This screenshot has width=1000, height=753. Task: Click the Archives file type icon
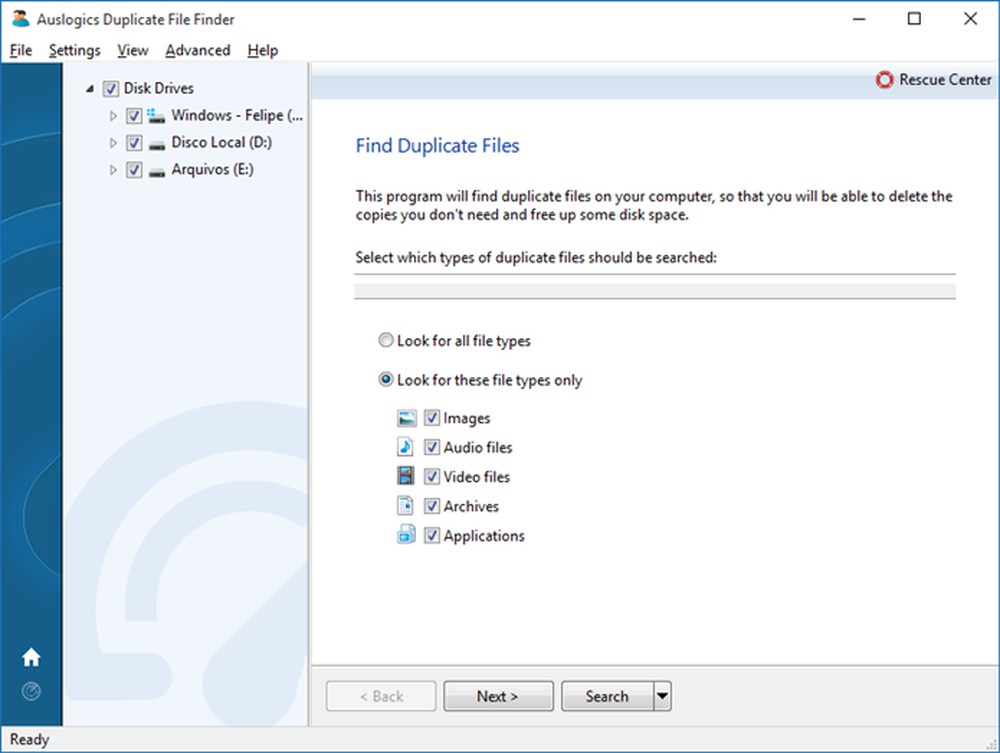406,506
